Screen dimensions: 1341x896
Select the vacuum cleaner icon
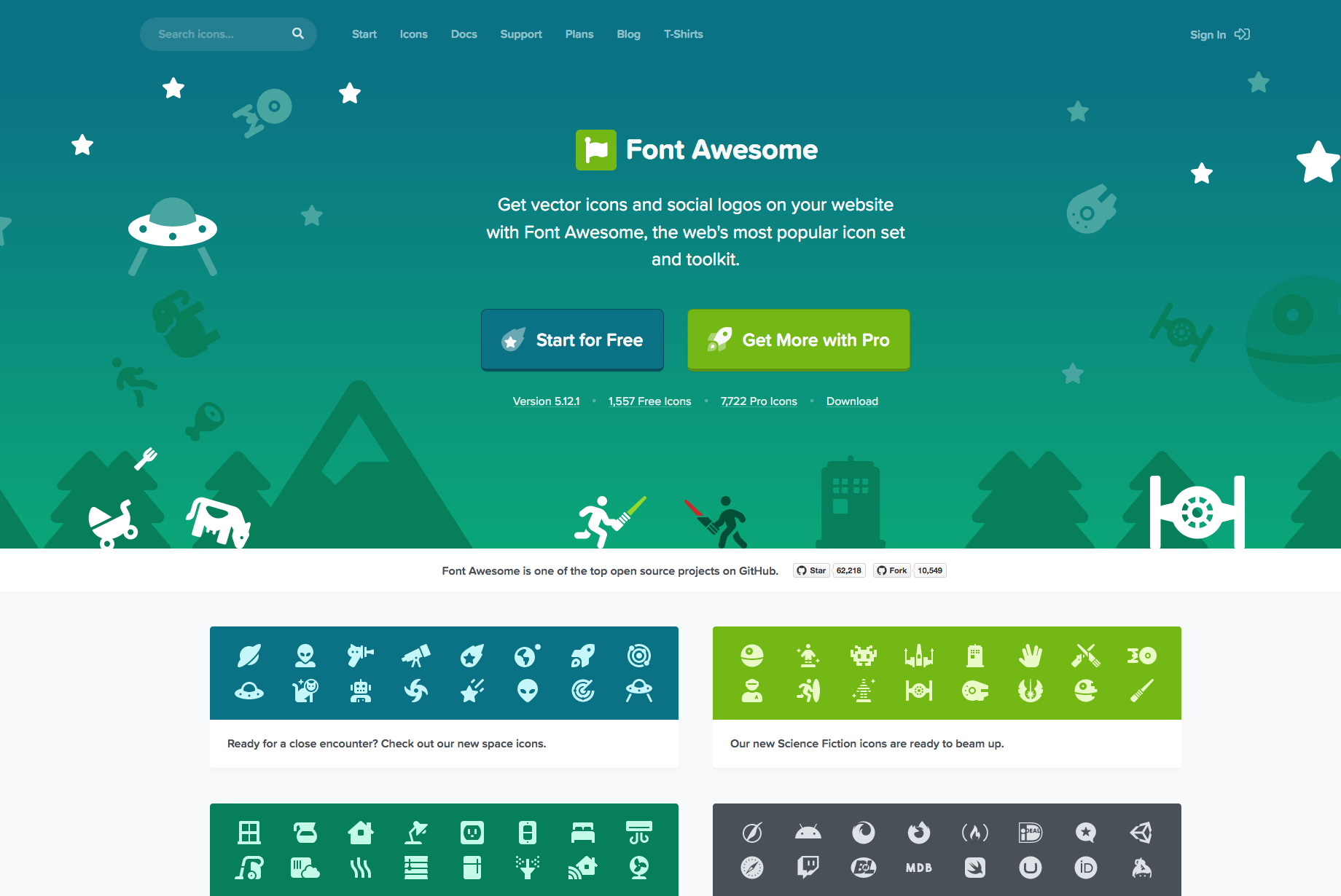tap(249, 868)
